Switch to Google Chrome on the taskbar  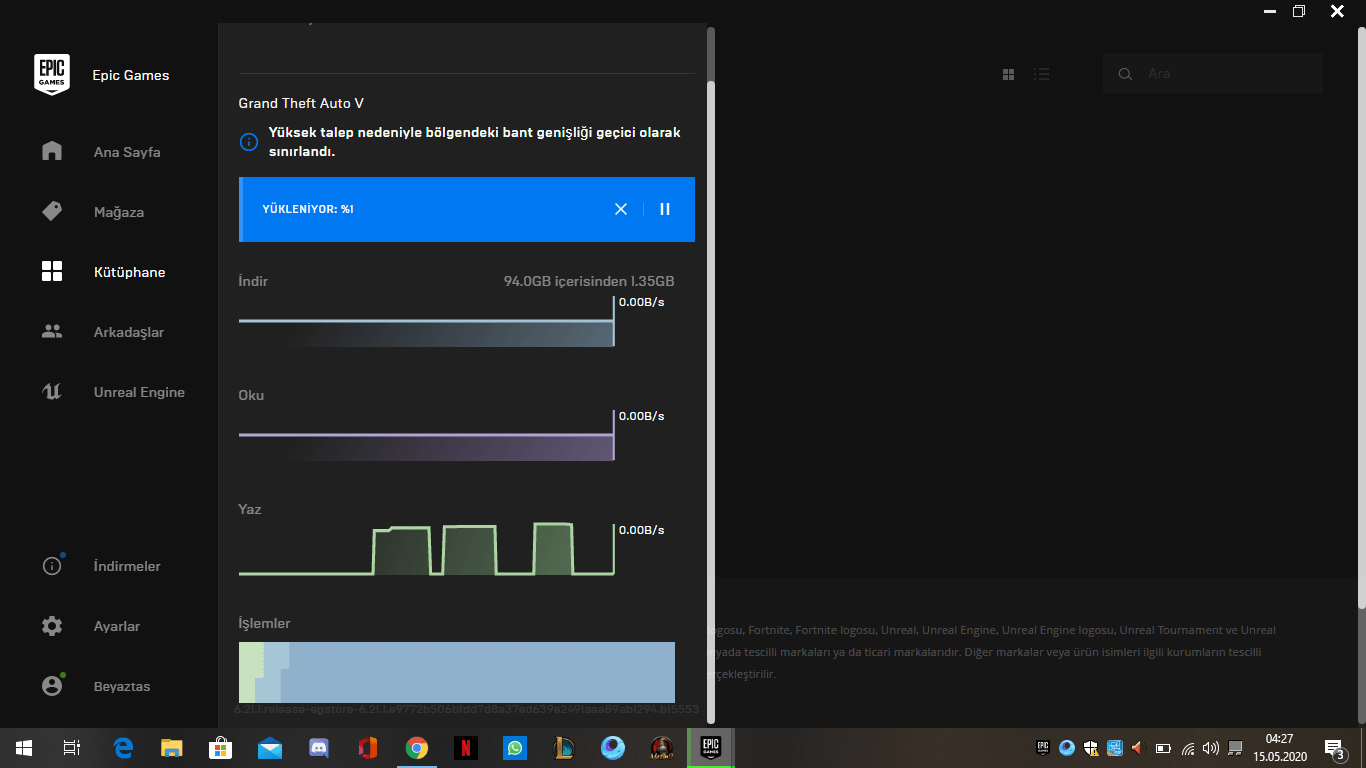pyautogui.click(x=417, y=748)
